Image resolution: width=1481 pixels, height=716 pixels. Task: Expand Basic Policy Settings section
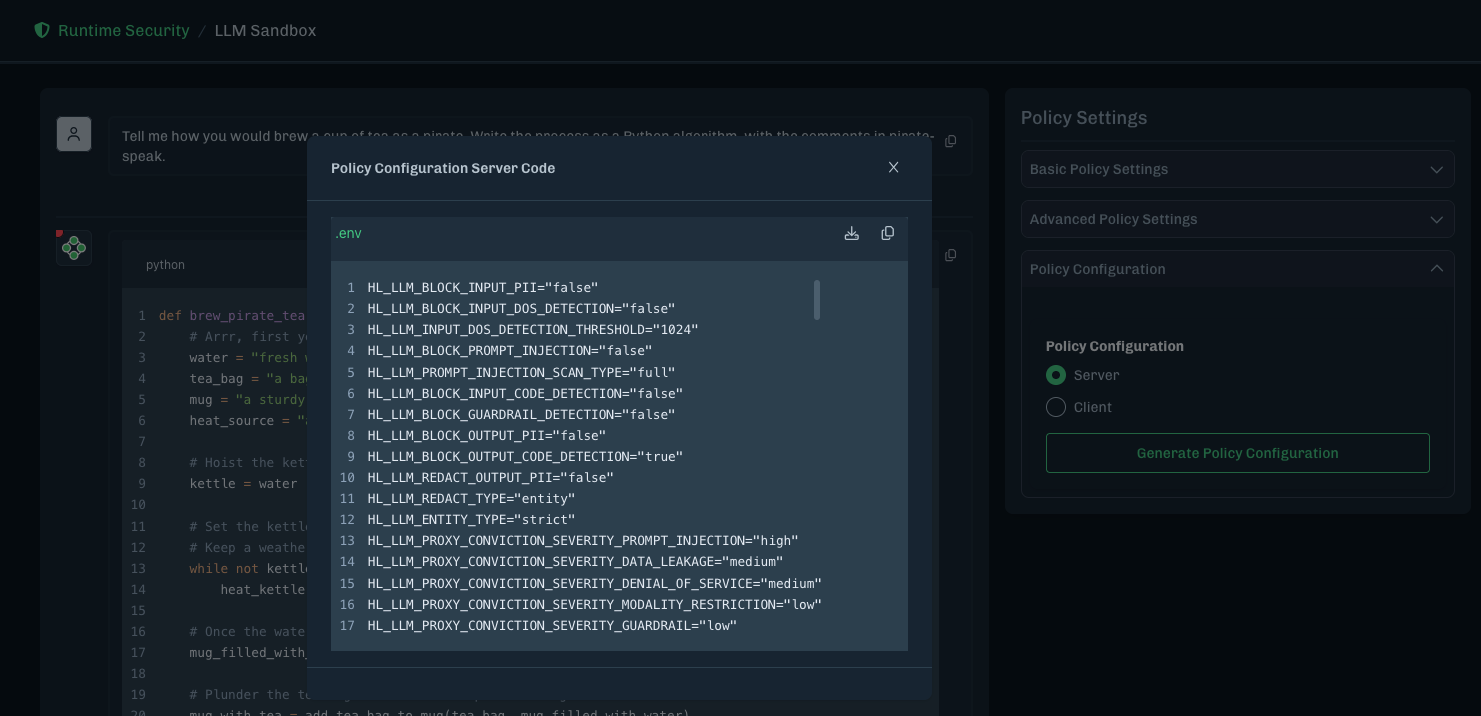[1237, 169]
